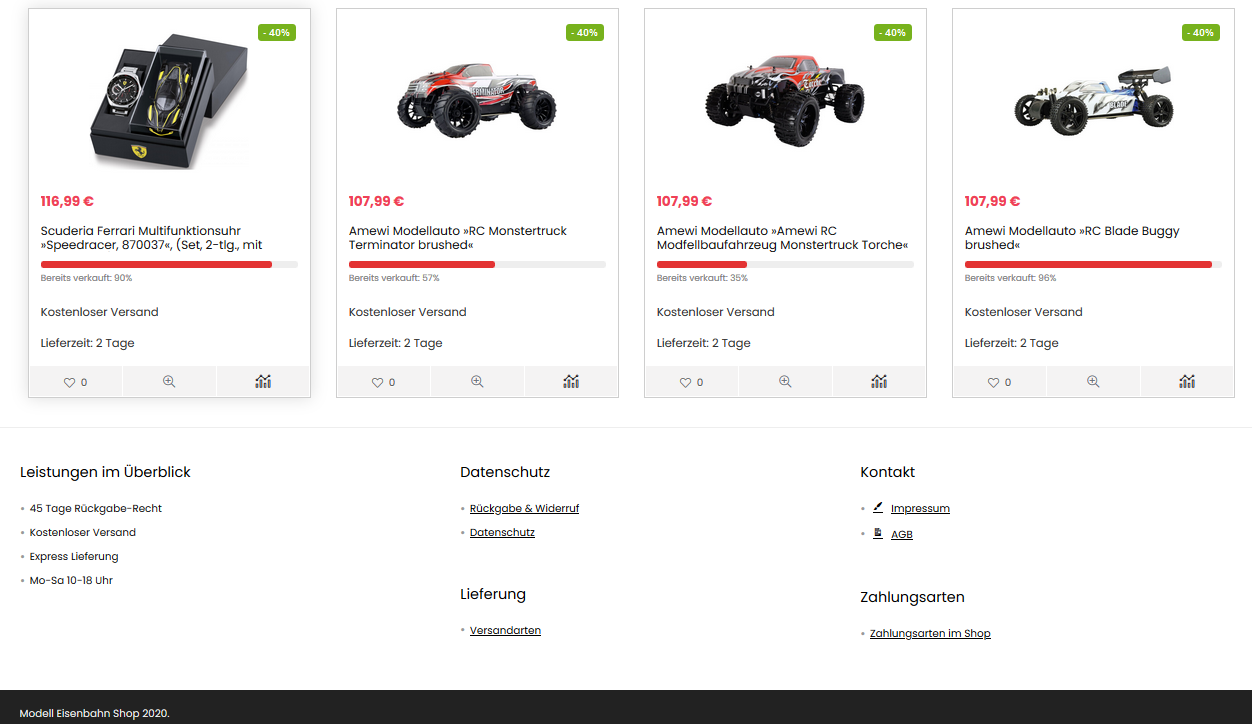Open the AGB link
The width and height of the screenshot is (1252, 724).
coord(902,534)
